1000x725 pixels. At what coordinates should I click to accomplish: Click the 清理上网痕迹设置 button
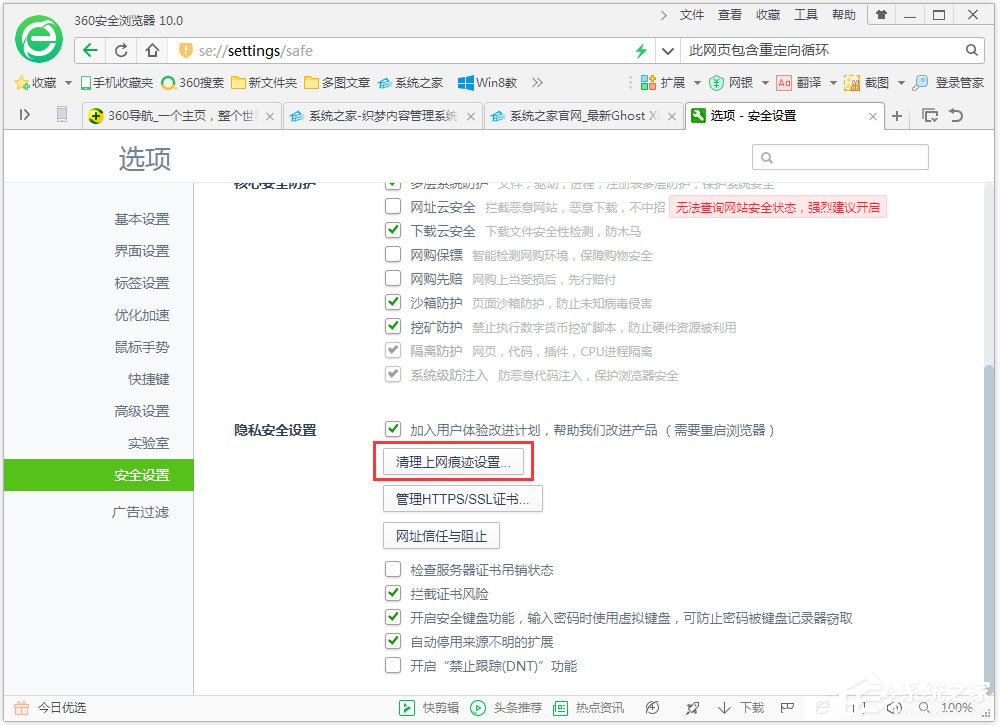453,461
